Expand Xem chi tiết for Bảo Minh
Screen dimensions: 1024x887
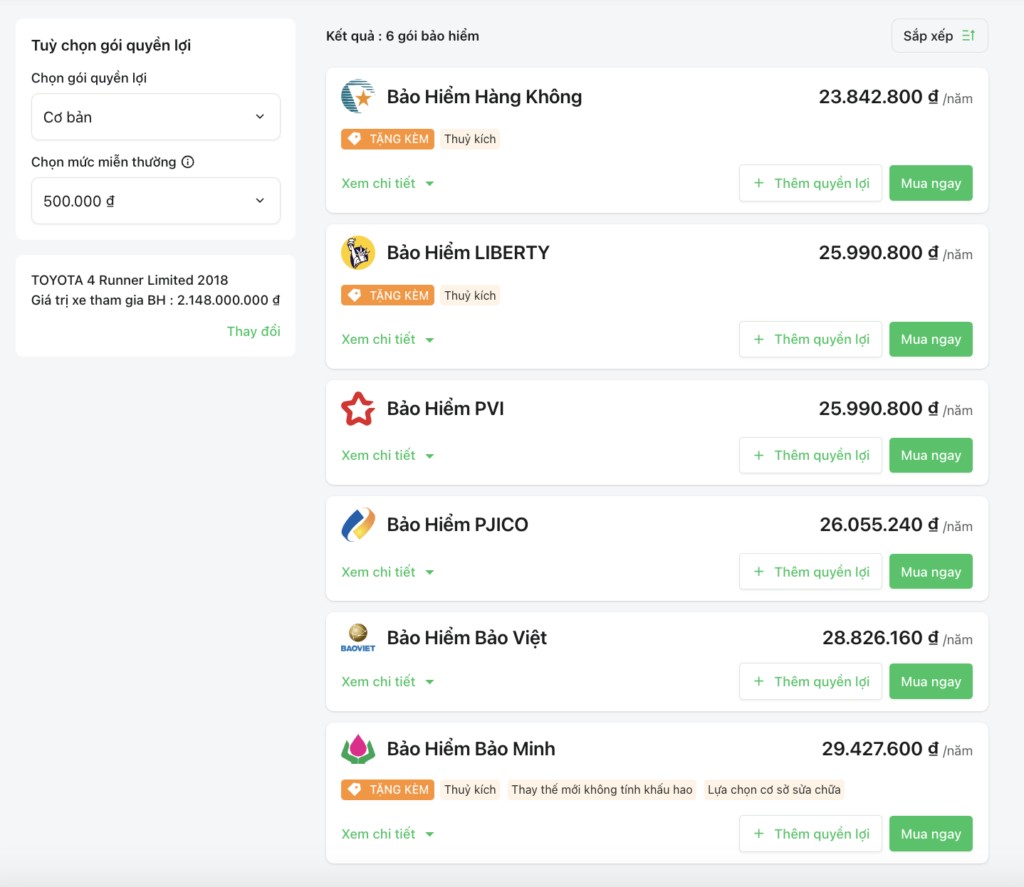(388, 834)
